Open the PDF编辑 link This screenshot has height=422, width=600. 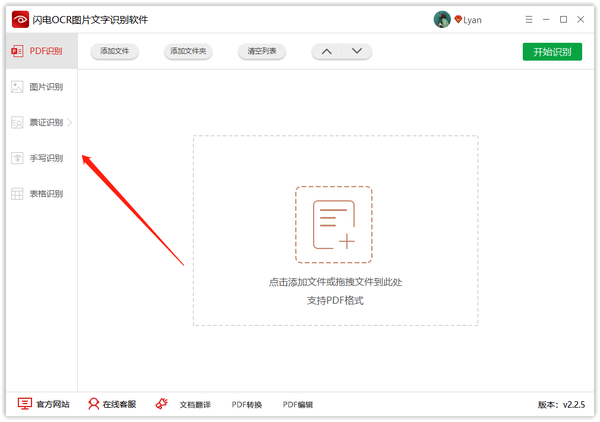(x=298, y=405)
